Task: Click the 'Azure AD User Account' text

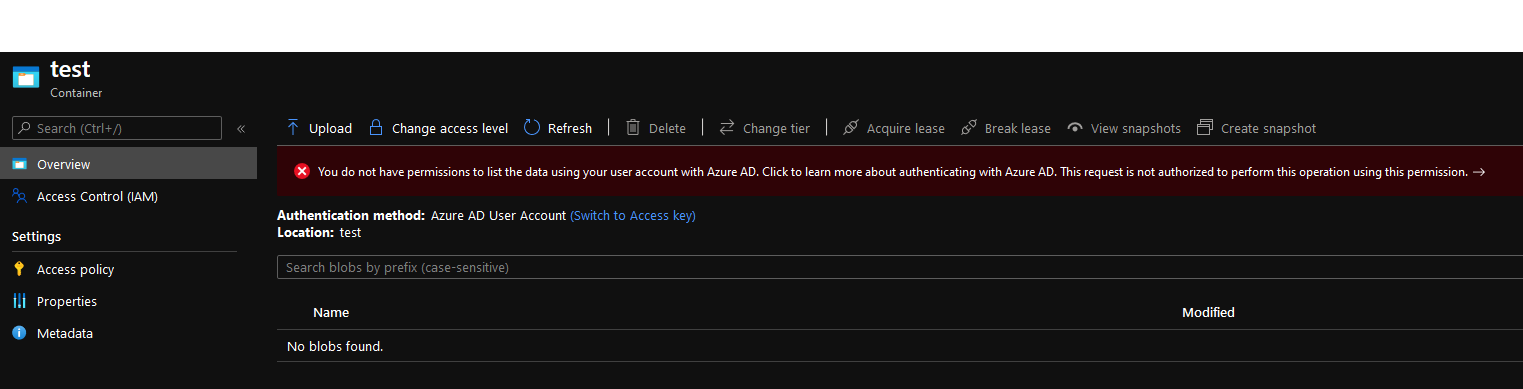Action: coord(499,215)
